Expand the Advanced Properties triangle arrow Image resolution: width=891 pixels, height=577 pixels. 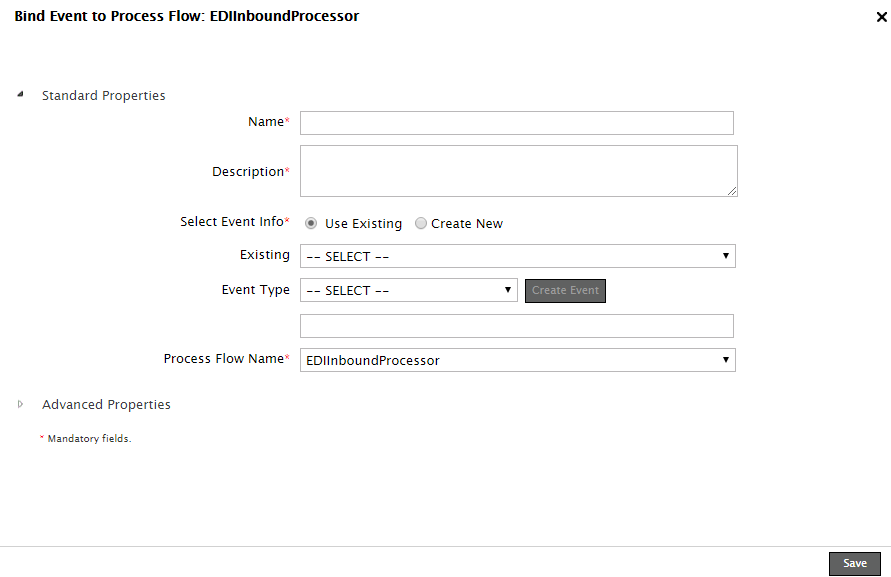[20, 404]
